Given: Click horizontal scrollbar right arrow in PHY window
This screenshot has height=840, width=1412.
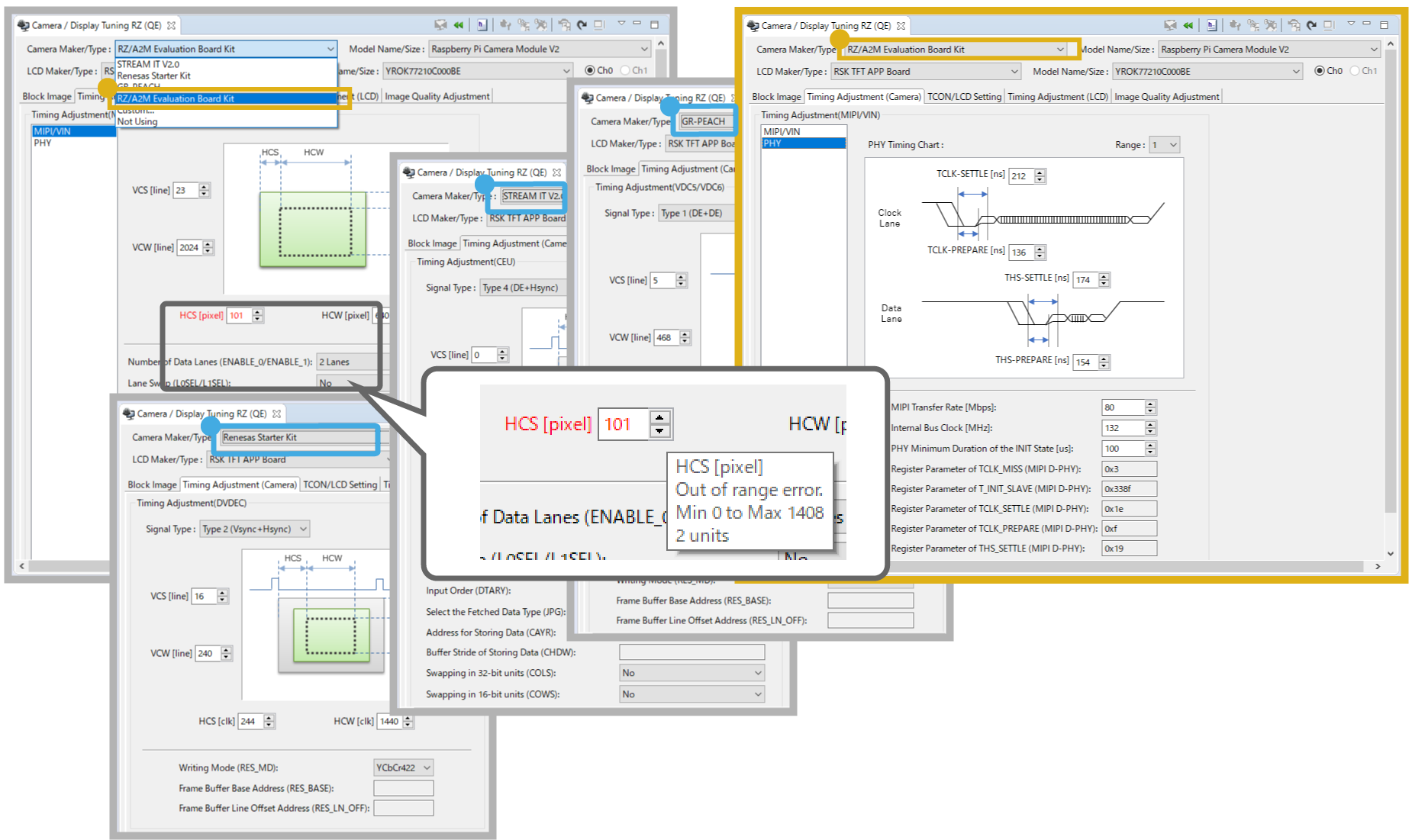Looking at the screenshot, I should [x=1378, y=566].
